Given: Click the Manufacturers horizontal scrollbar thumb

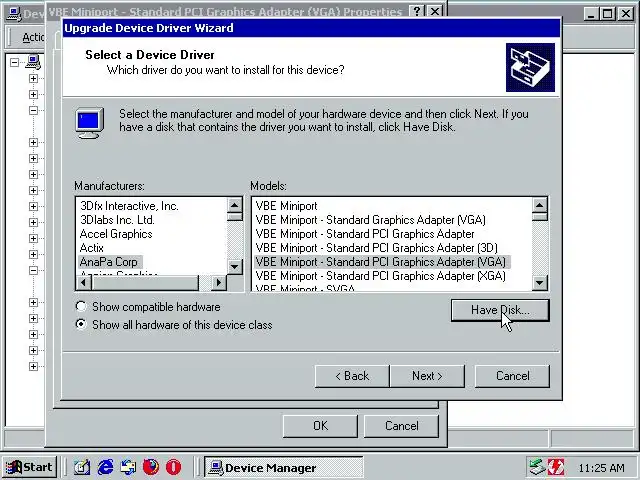Looking at the screenshot, I should (x=145, y=282).
